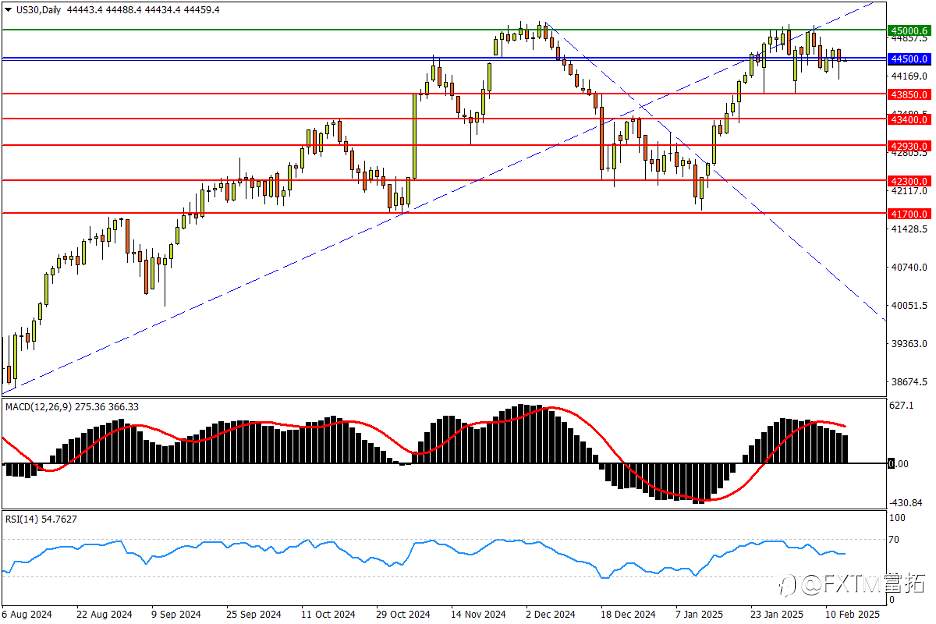
Task: Click the 44169.0 price axis value
Action: 909,76
